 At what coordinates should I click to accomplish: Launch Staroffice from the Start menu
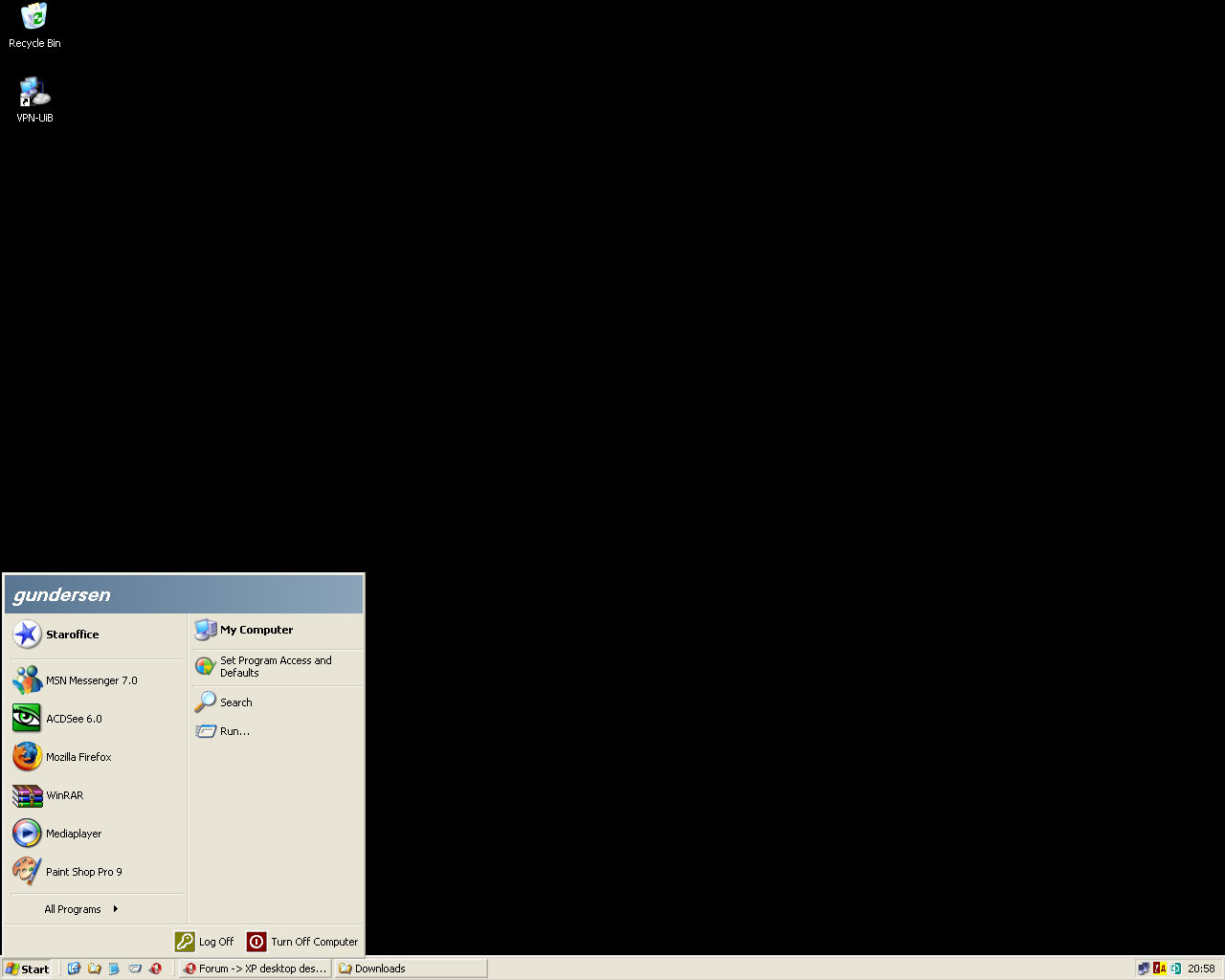click(97, 635)
